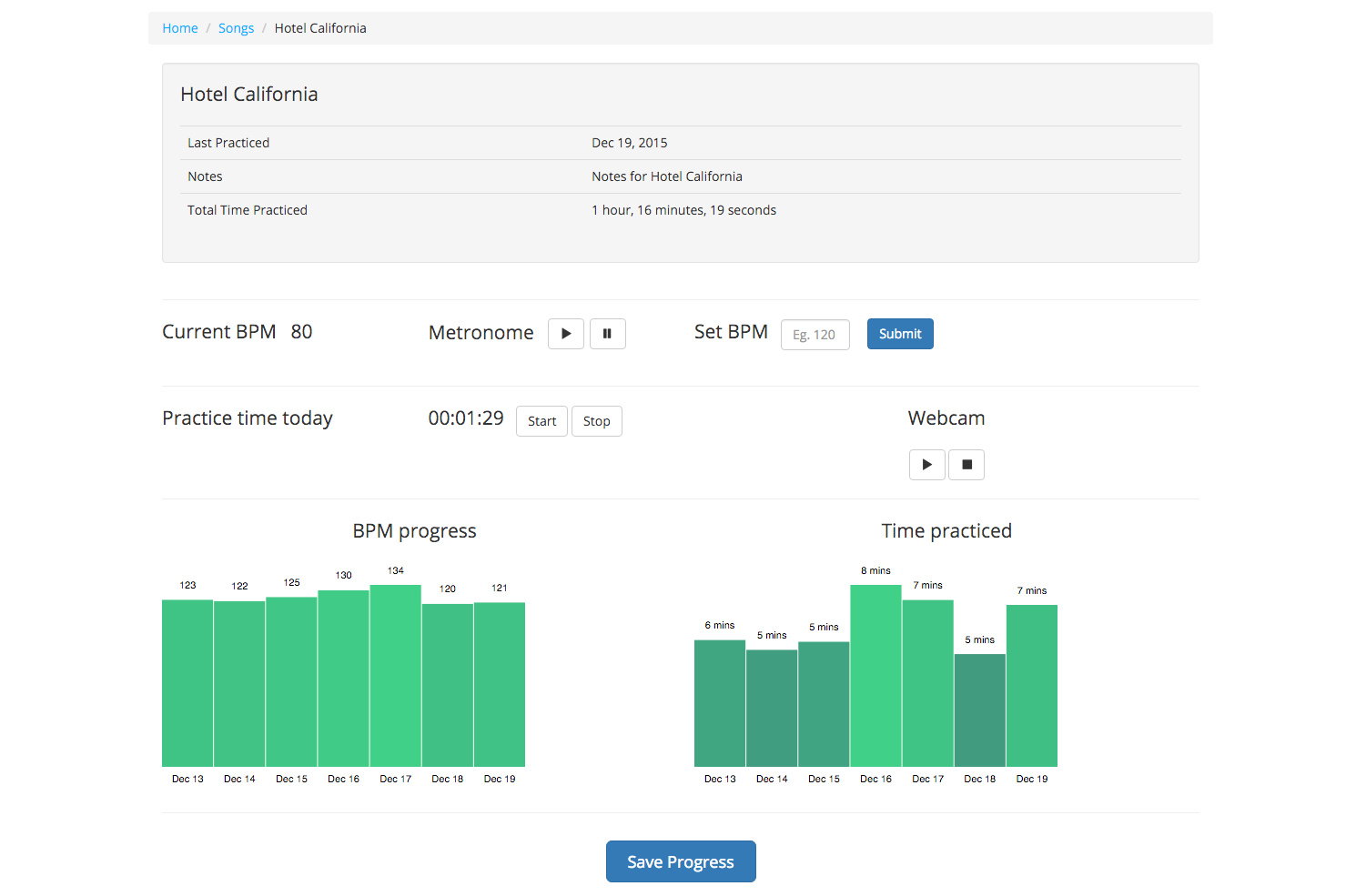Click the 'Total Time Practiced' row label
Image resolution: width=1356 pixels, height=896 pixels.
tap(248, 210)
